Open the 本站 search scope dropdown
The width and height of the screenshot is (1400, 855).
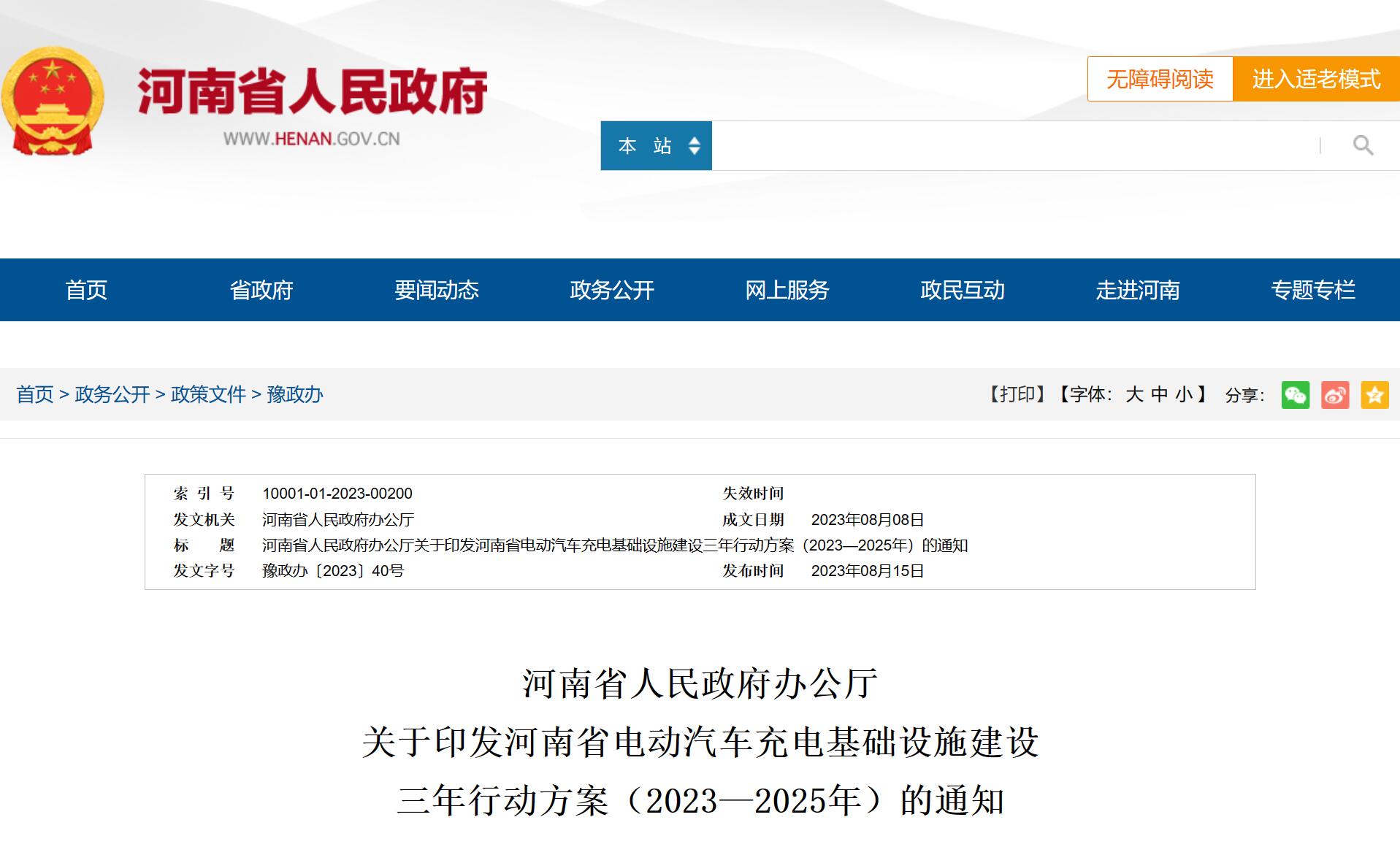(x=656, y=146)
